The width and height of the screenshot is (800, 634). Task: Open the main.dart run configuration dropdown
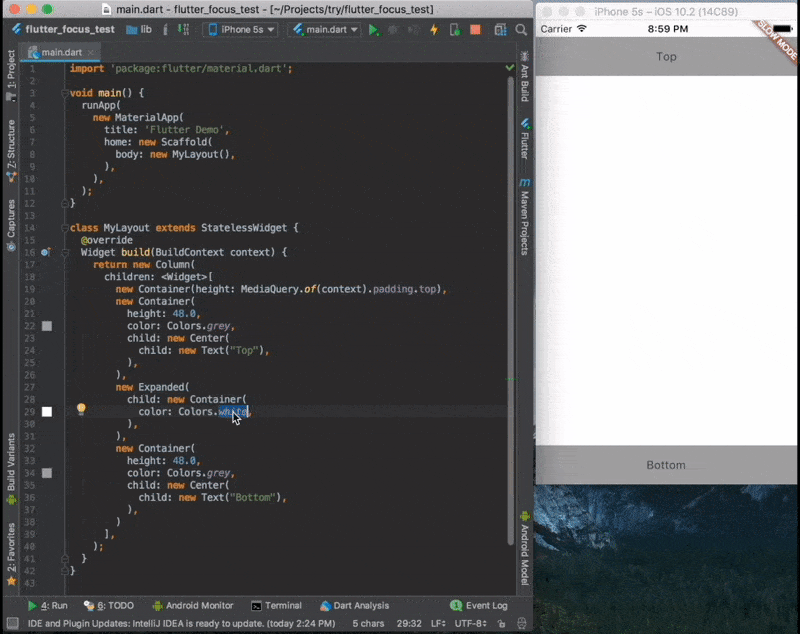[x=324, y=30]
